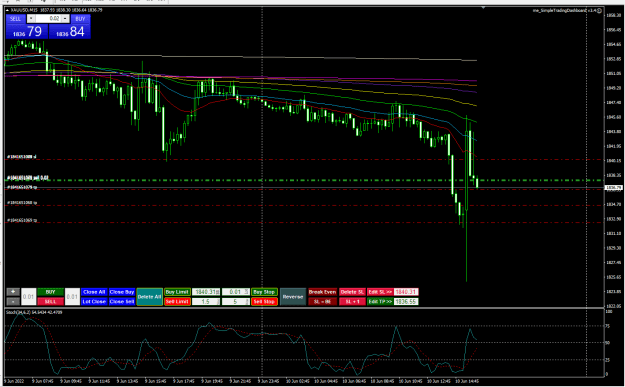Click the SELL button in one-click panel

(x=16, y=19)
